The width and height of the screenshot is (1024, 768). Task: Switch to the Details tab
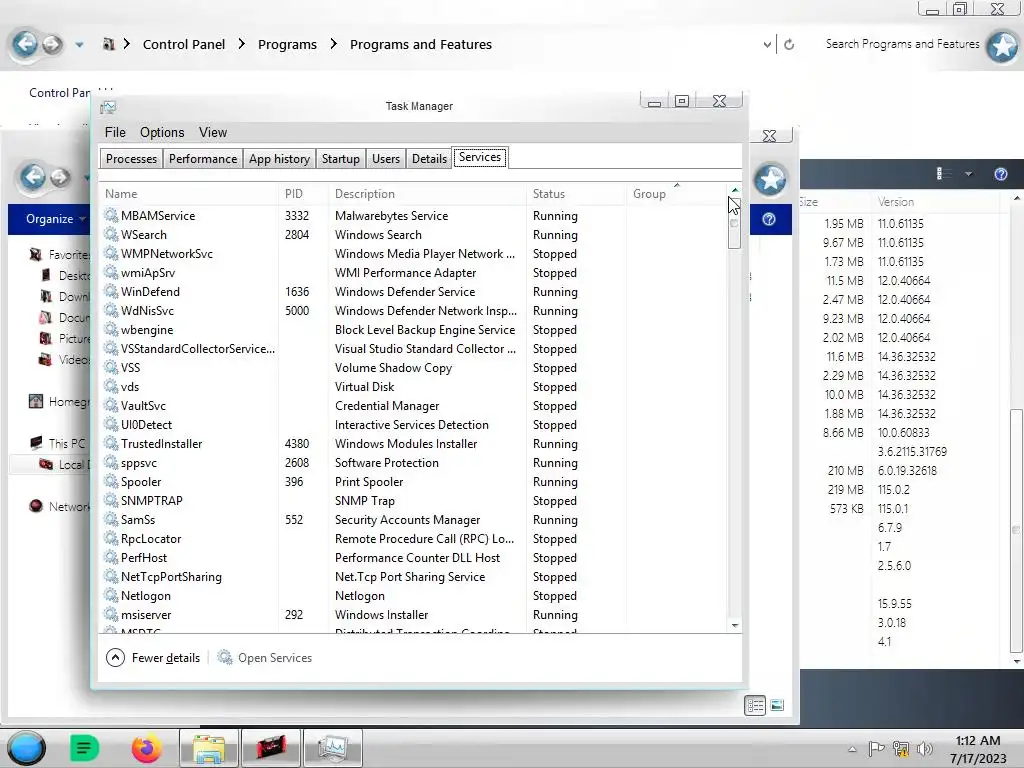429,159
